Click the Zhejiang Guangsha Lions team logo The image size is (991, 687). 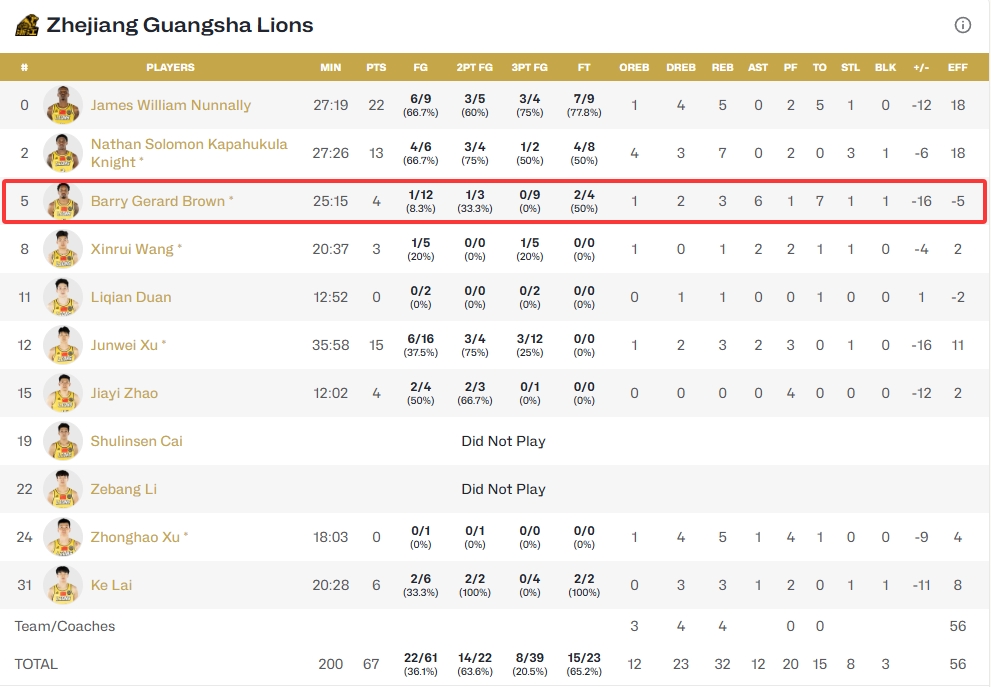27,25
